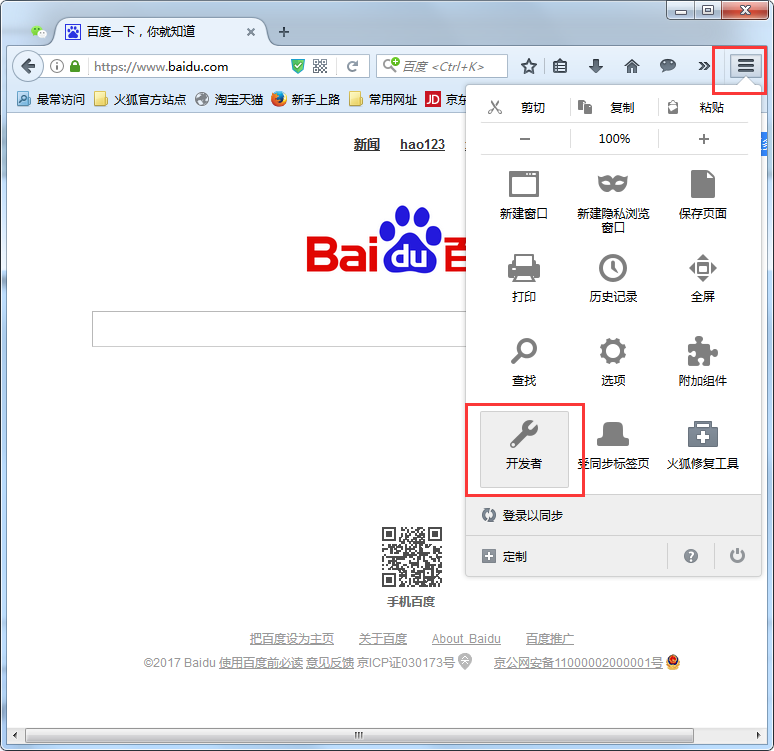Image resolution: width=774 pixels, height=751 pixels.
Task: Reload the current page
Action: (352, 66)
